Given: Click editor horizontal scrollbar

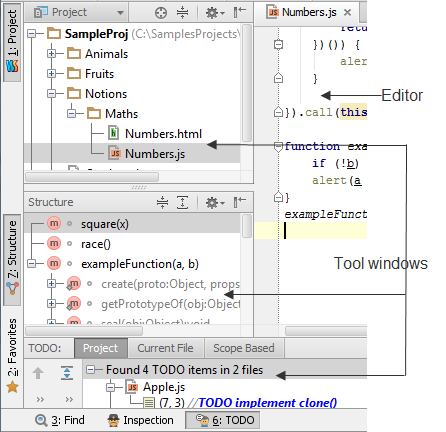Looking at the screenshot, I should click(326, 331).
